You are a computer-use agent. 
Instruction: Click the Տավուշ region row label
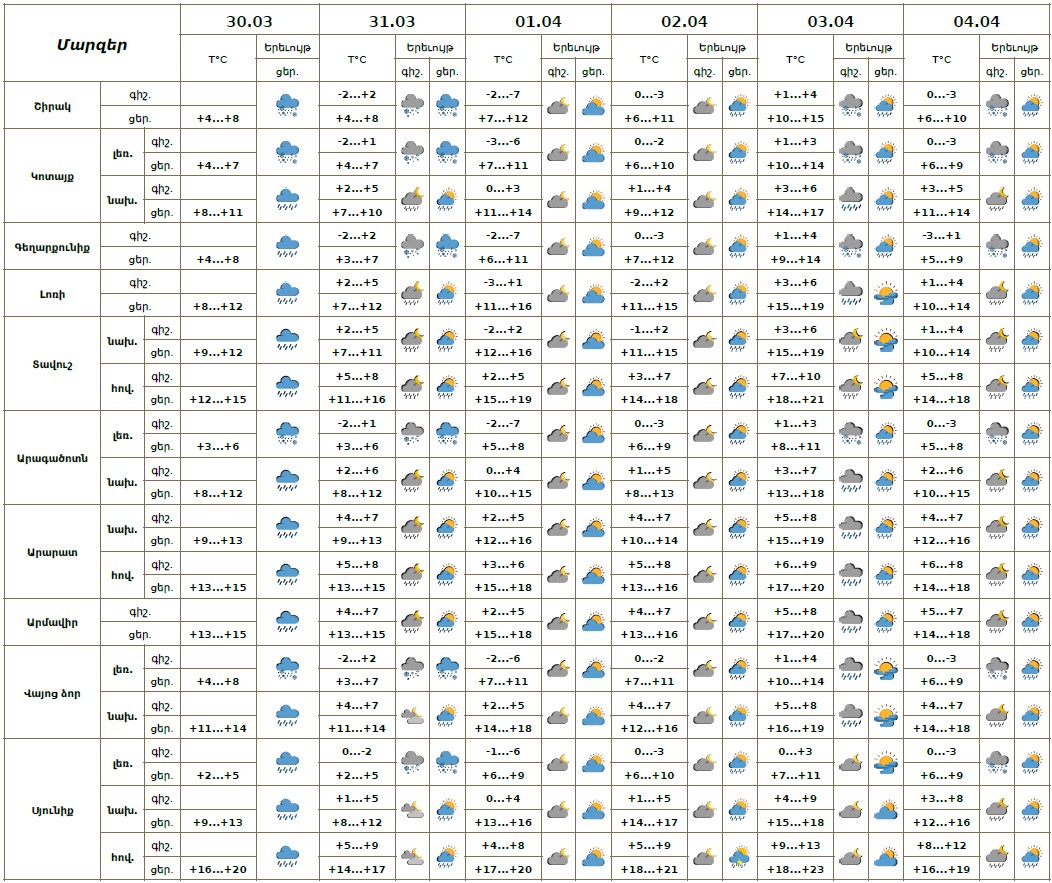[52, 364]
